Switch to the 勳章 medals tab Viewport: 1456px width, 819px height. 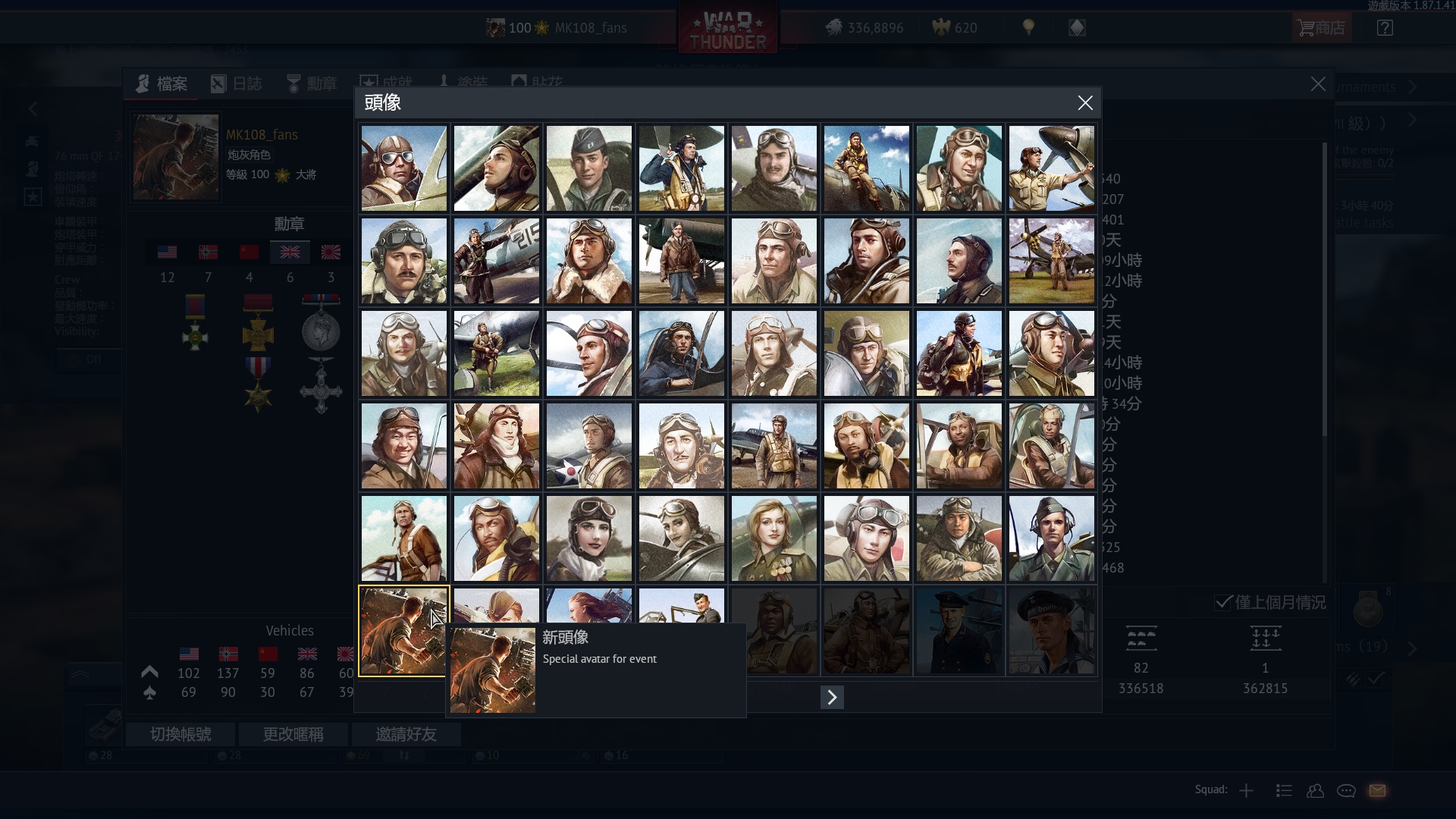coord(312,83)
